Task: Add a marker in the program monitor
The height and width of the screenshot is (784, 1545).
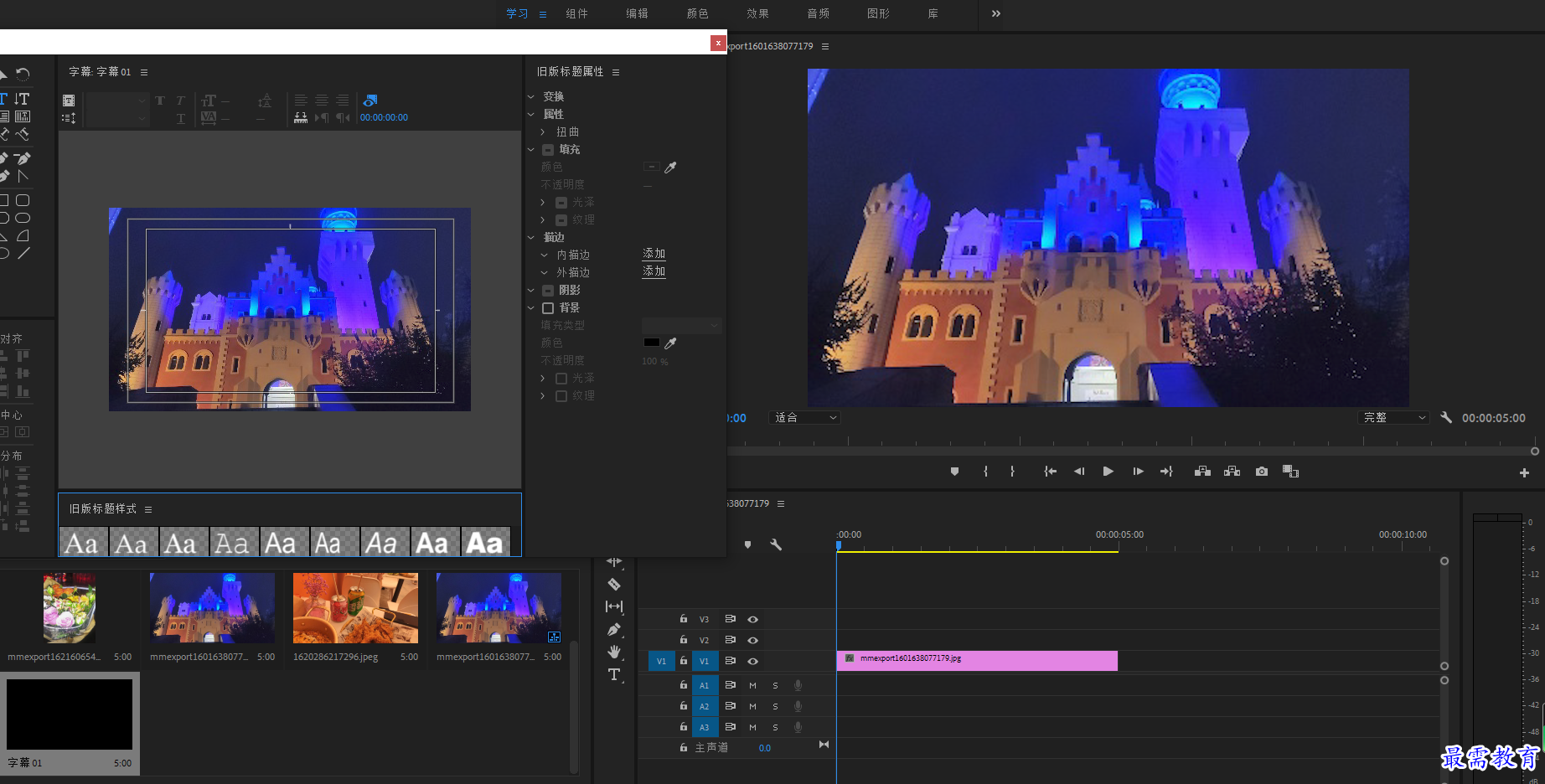Action: (954, 472)
